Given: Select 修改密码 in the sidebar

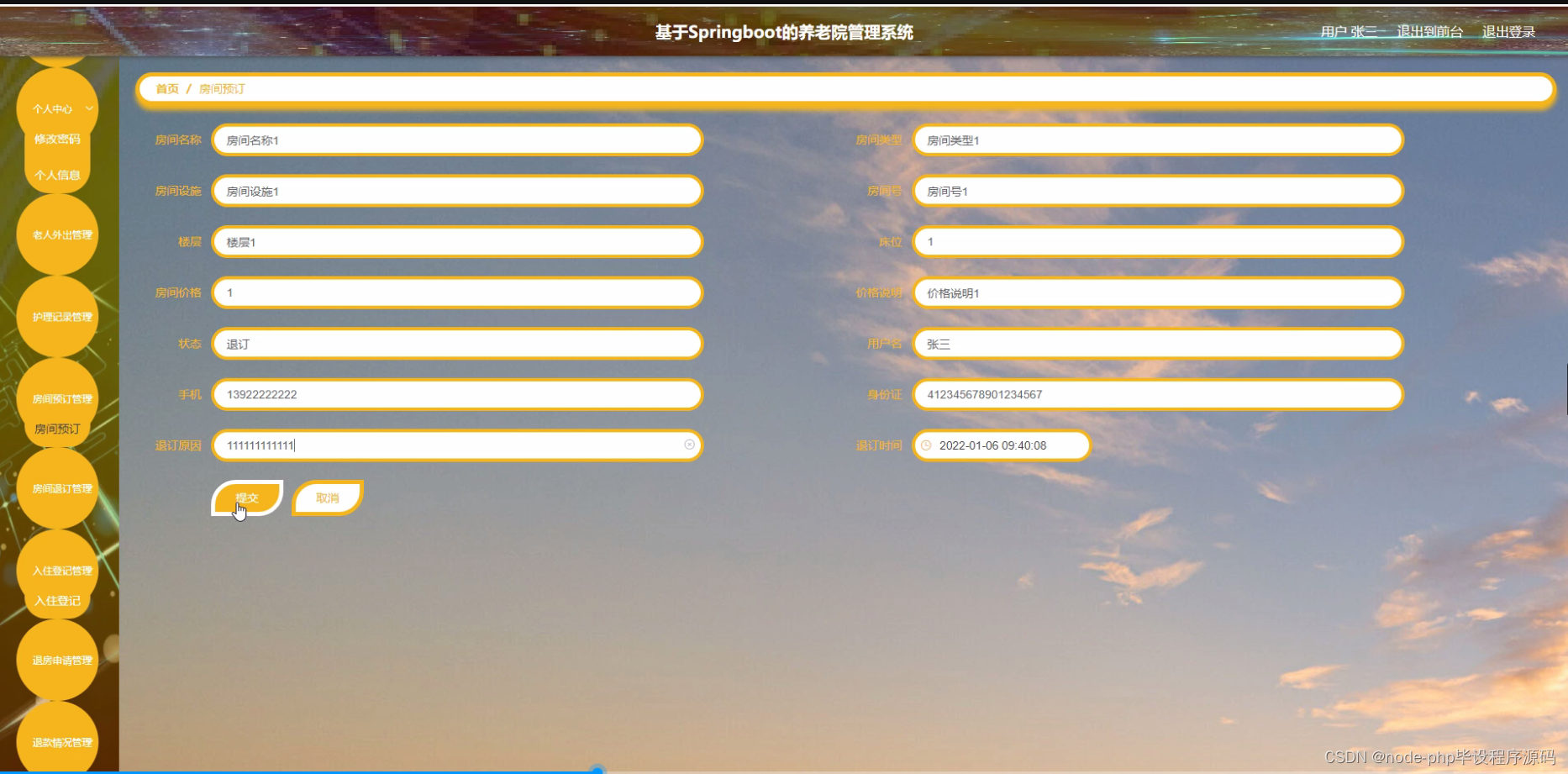Looking at the screenshot, I should tap(57, 139).
